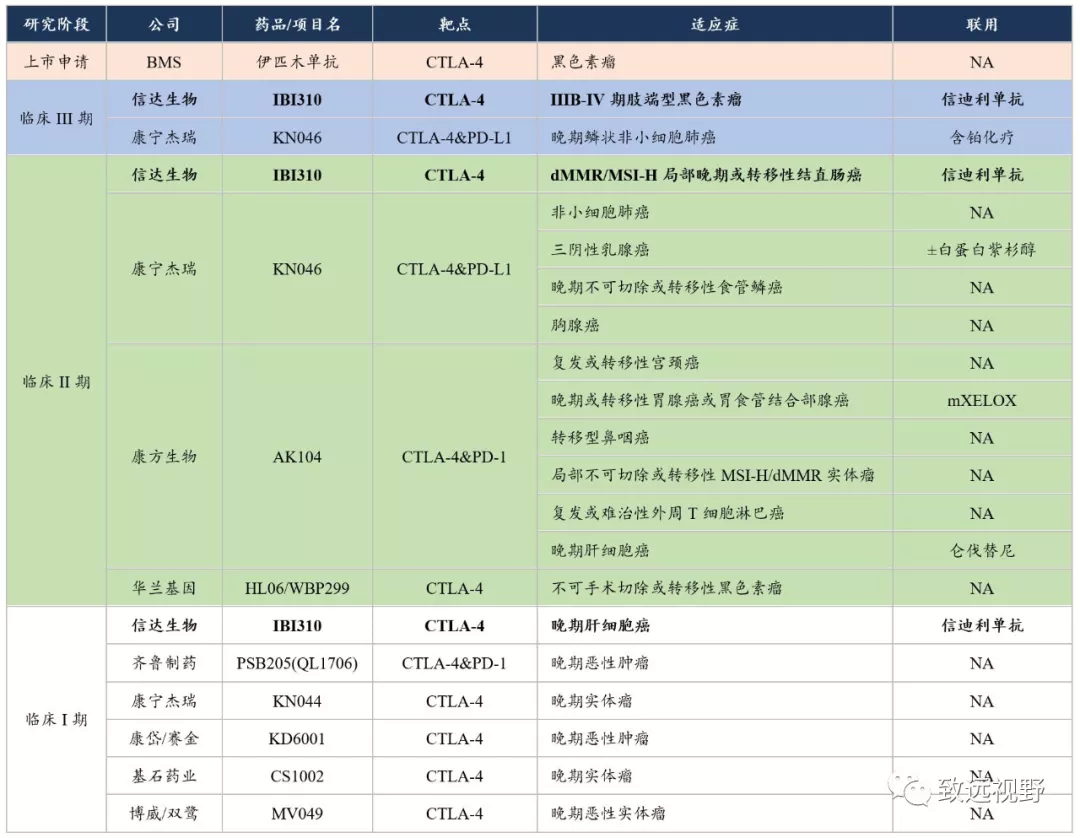Viewport: 1080px width, 838px height.
Task: Click CTLA-4&PD-1 in the AK104 row
Action: 455,457
